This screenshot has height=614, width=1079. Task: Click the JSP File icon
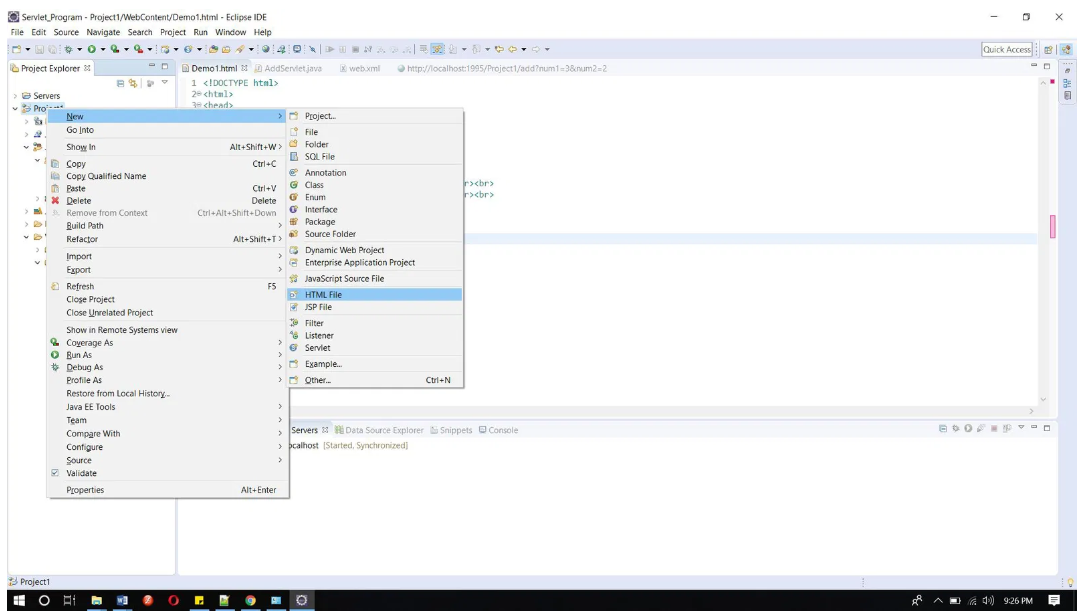coord(294,307)
